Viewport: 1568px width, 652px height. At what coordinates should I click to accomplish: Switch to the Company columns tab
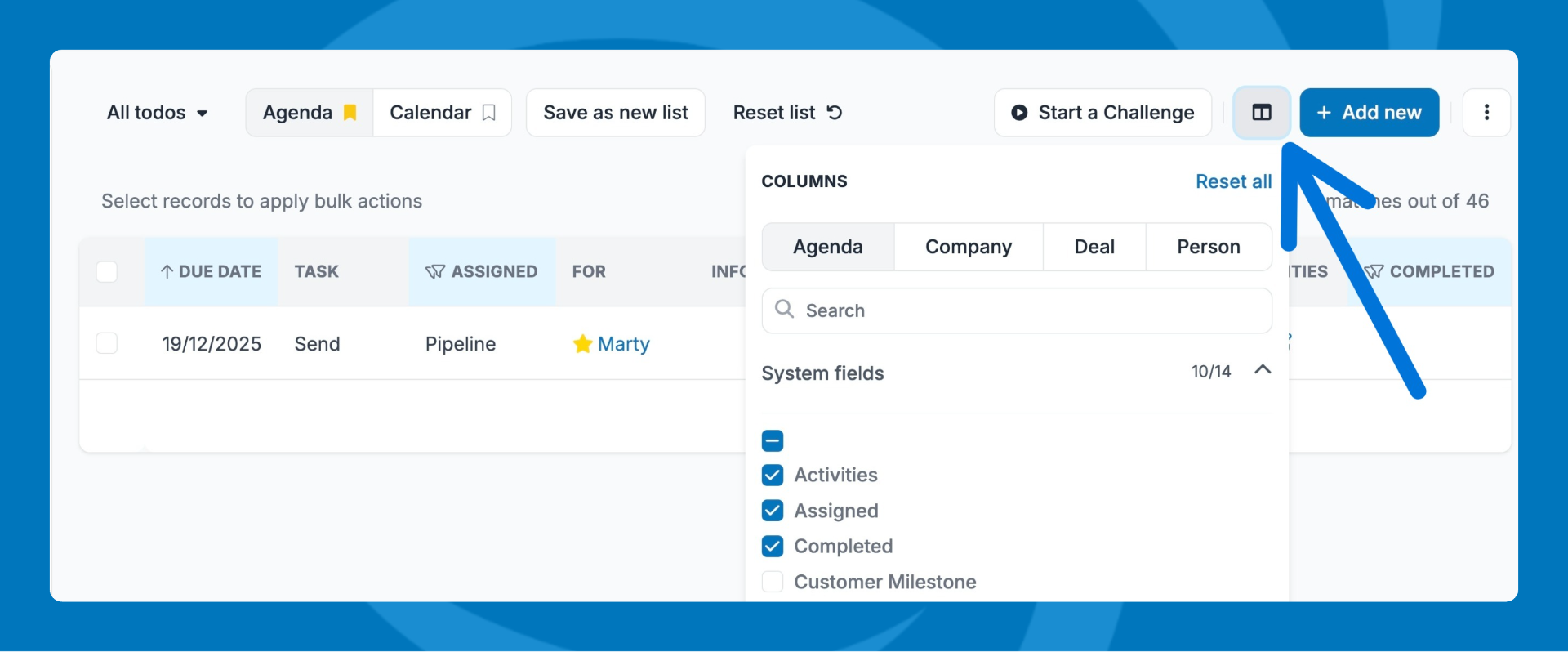click(x=968, y=247)
